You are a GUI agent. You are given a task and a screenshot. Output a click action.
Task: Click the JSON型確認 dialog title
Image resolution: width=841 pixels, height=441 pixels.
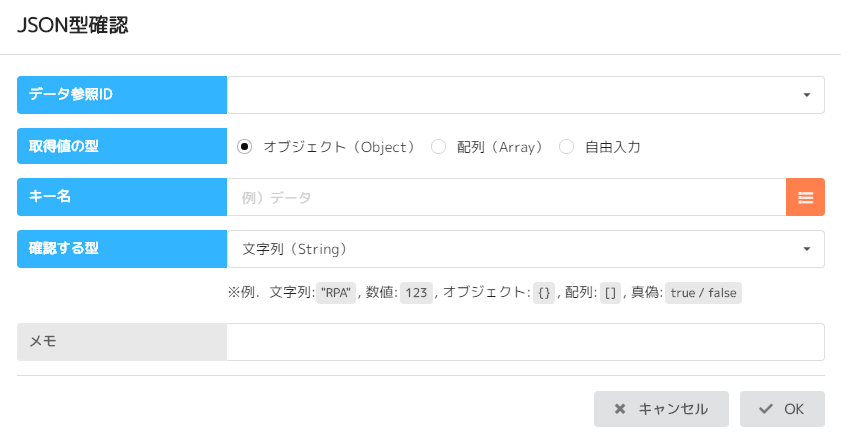click(73, 27)
